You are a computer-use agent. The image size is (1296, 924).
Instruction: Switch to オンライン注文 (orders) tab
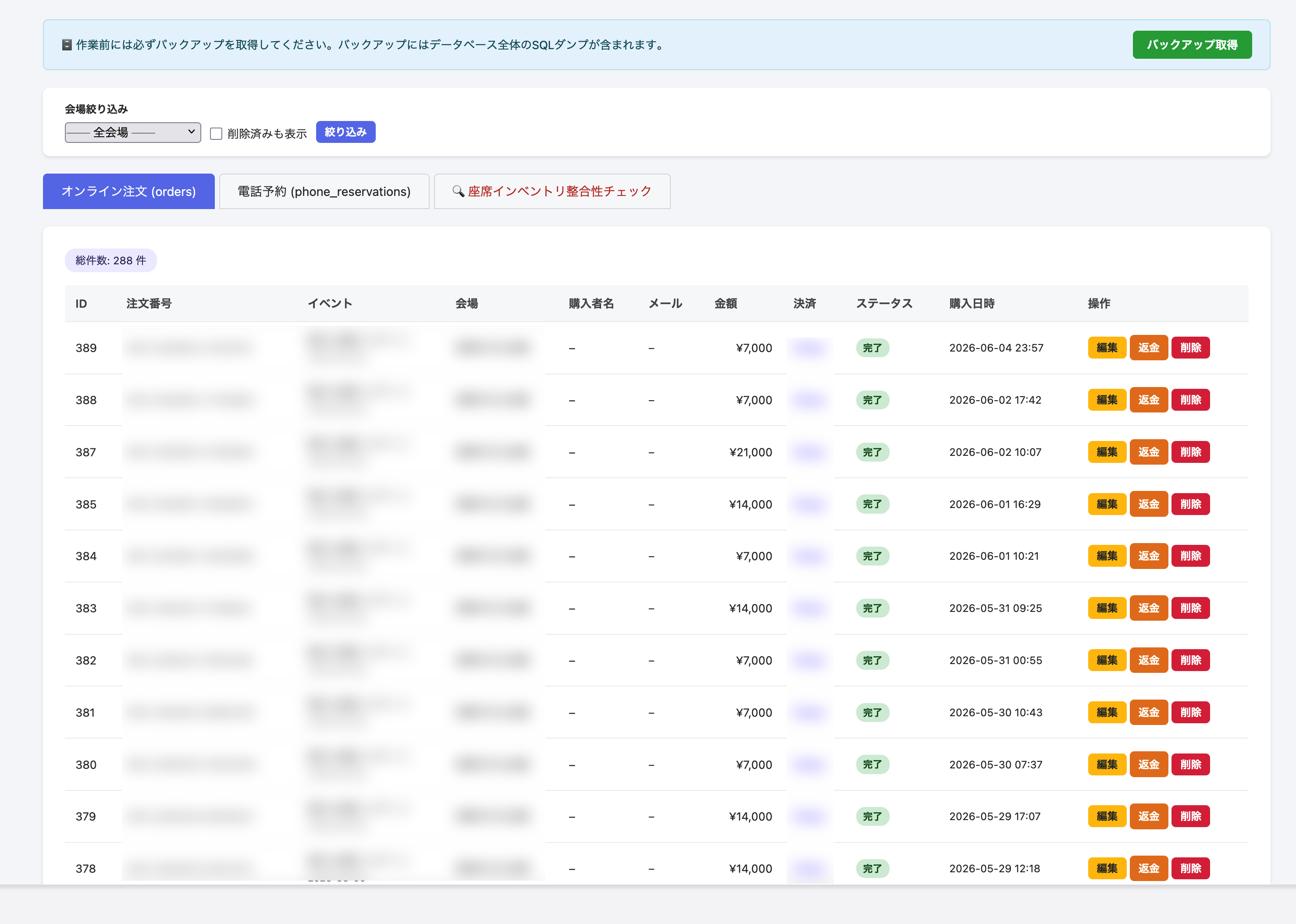pos(128,191)
